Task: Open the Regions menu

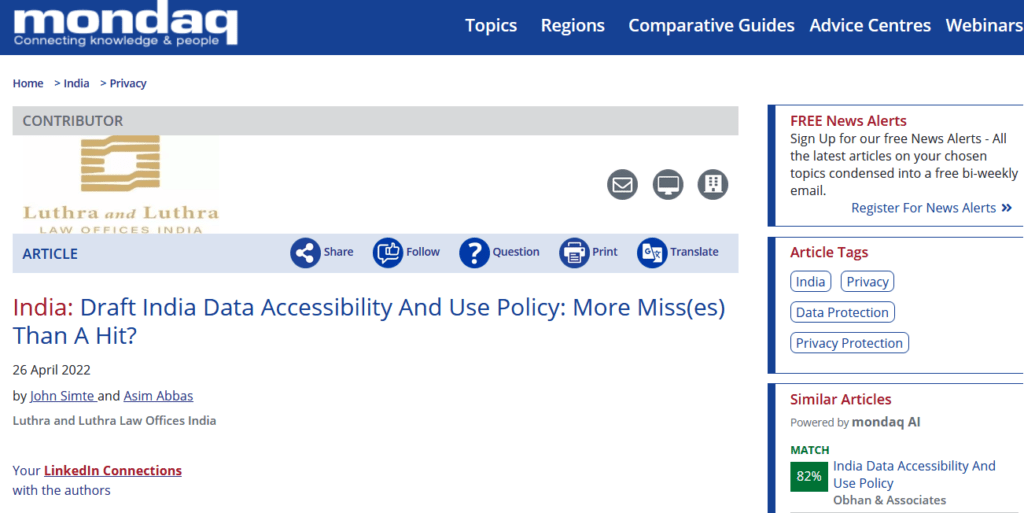Action: coord(573,26)
